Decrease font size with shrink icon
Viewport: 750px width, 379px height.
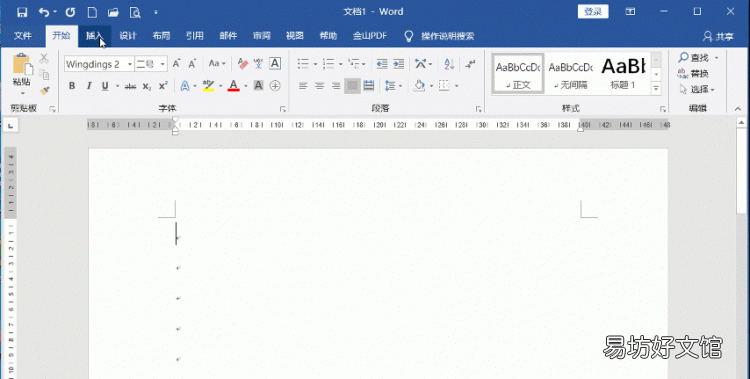click(192, 64)
